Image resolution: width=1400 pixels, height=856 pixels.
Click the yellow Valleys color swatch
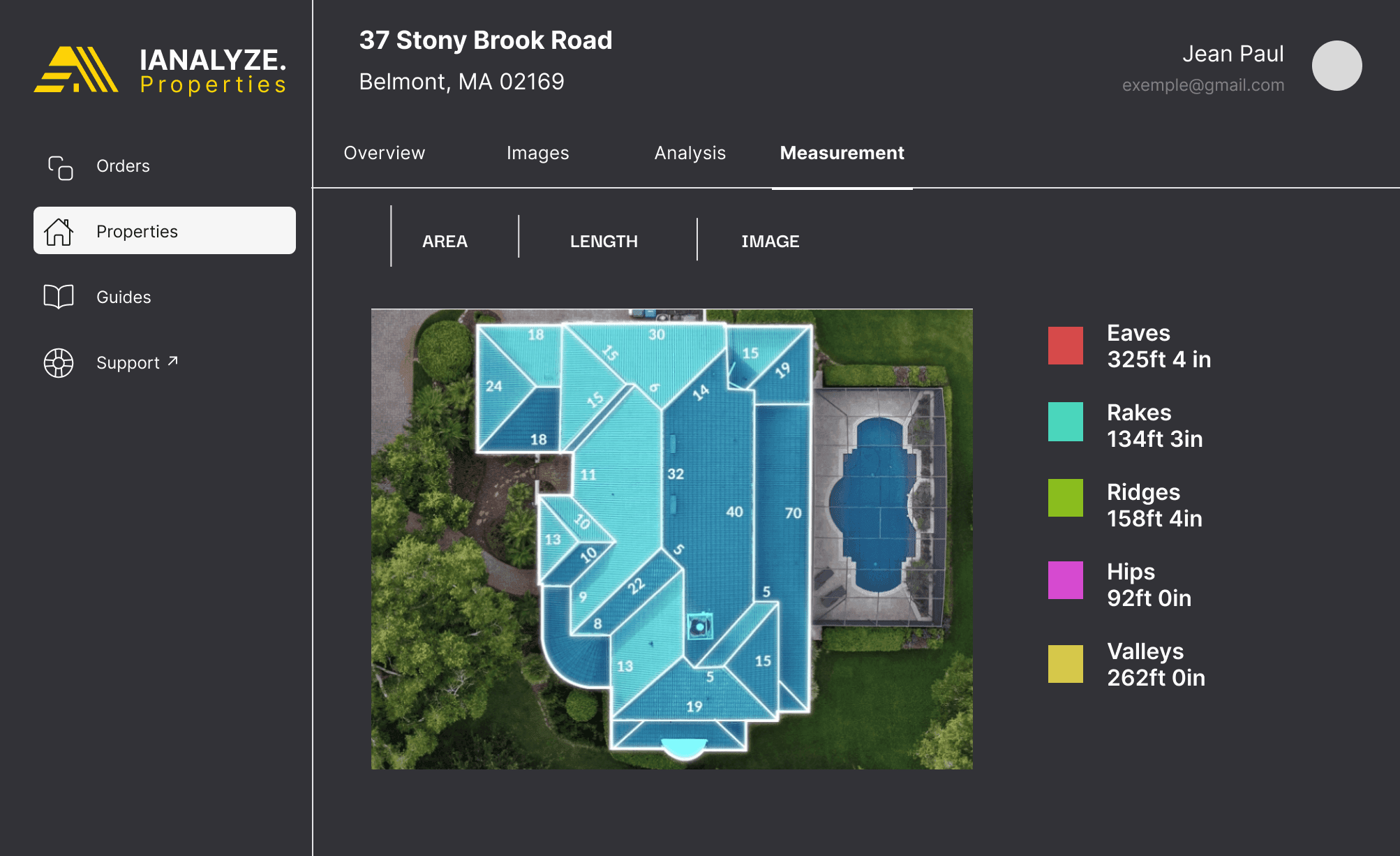(x=1065, y=663)
